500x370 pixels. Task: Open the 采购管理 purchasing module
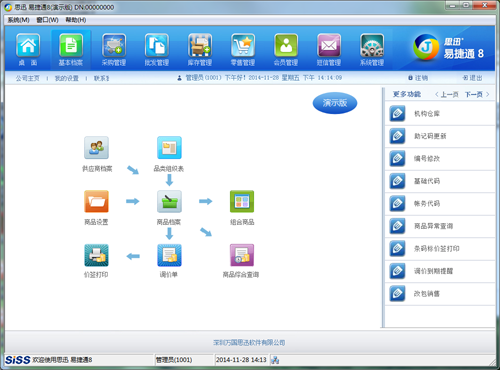tap(114, 45)
